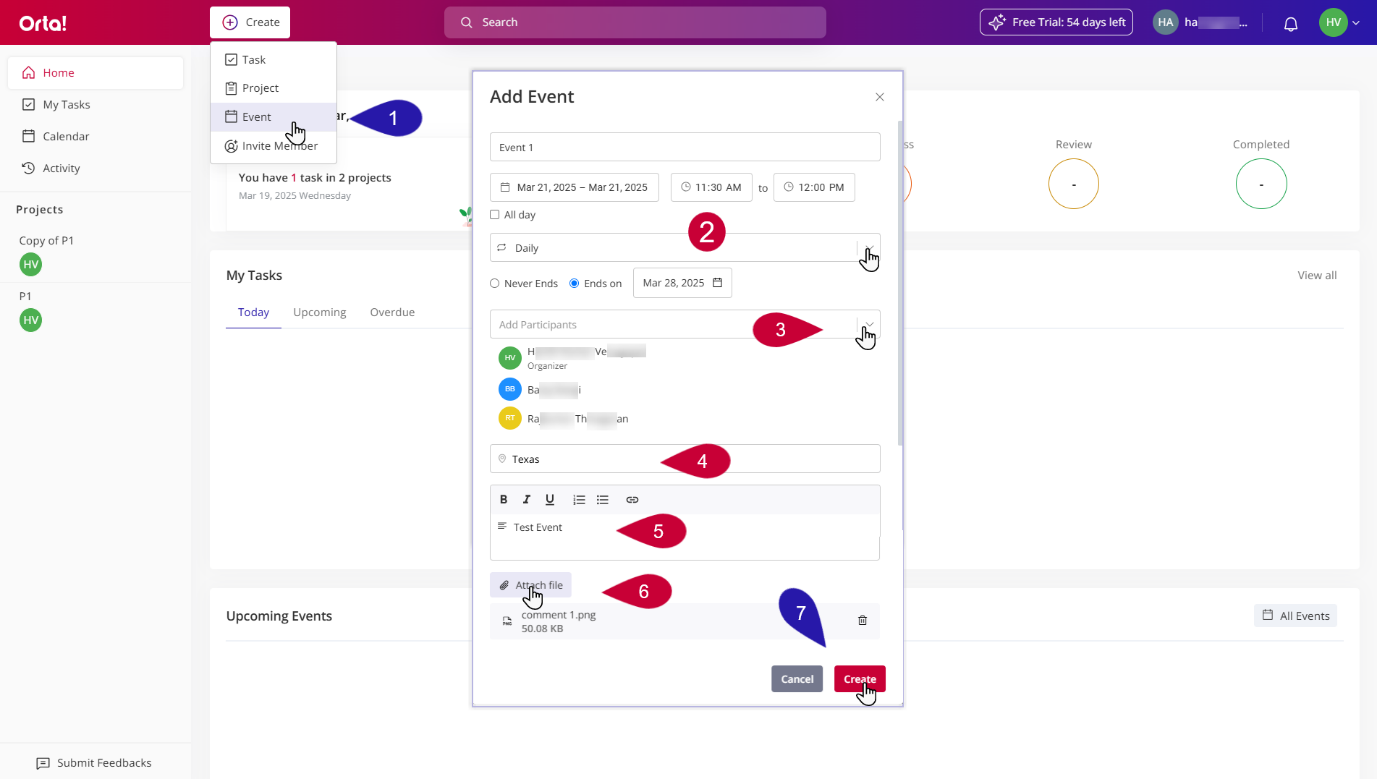The width and height of the screenshot is (1377, 779).
Task: Apply italic formatting in description editor
Action: [x=527, y=500]
